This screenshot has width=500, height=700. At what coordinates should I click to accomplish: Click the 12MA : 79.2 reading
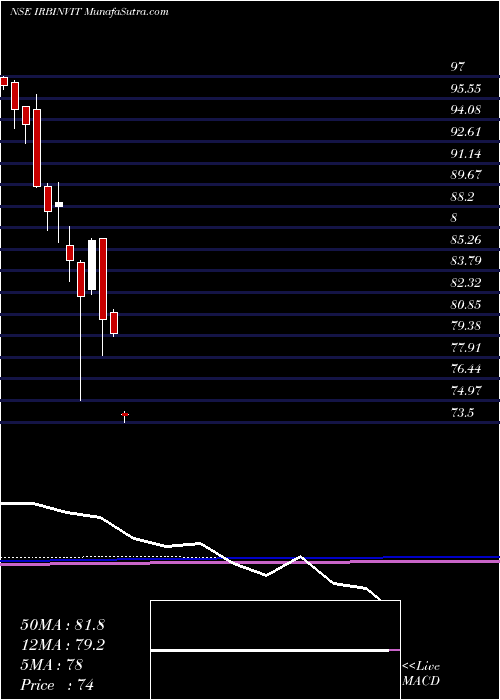(x=62, y=645)
